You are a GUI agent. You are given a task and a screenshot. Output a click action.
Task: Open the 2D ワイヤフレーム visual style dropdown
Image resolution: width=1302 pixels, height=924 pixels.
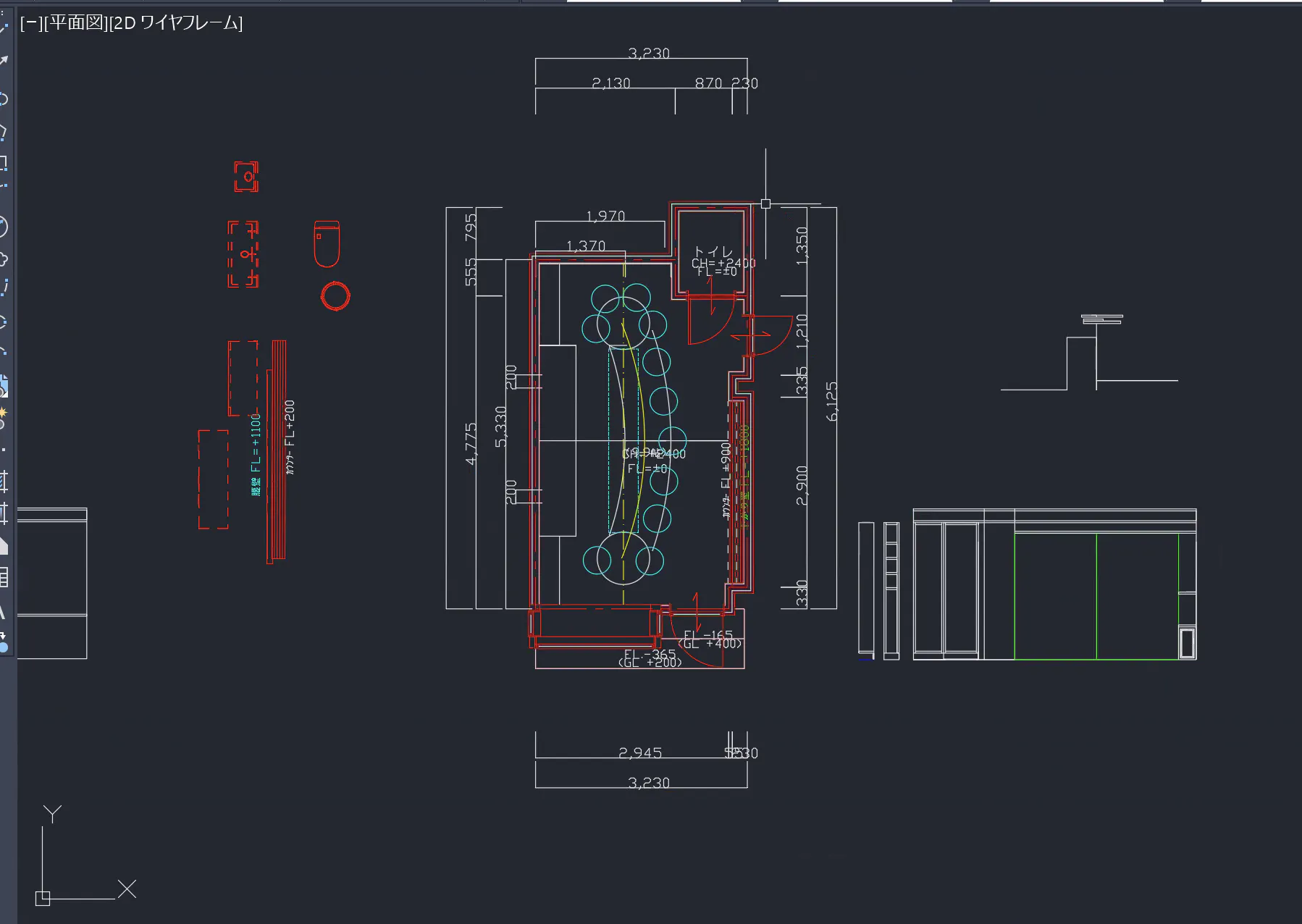point(176,23)
